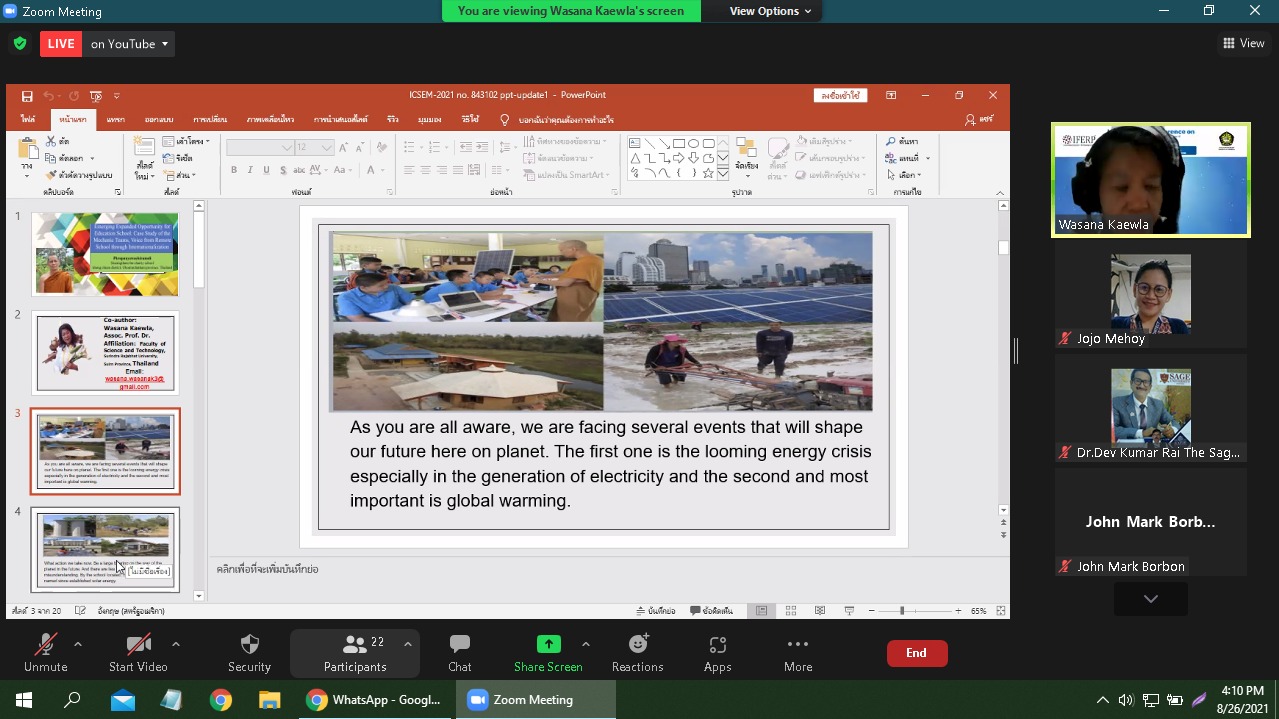Open Zoom Security shield icon
The height and width of the screenshot is (719, 1279).
pos(250,644)
